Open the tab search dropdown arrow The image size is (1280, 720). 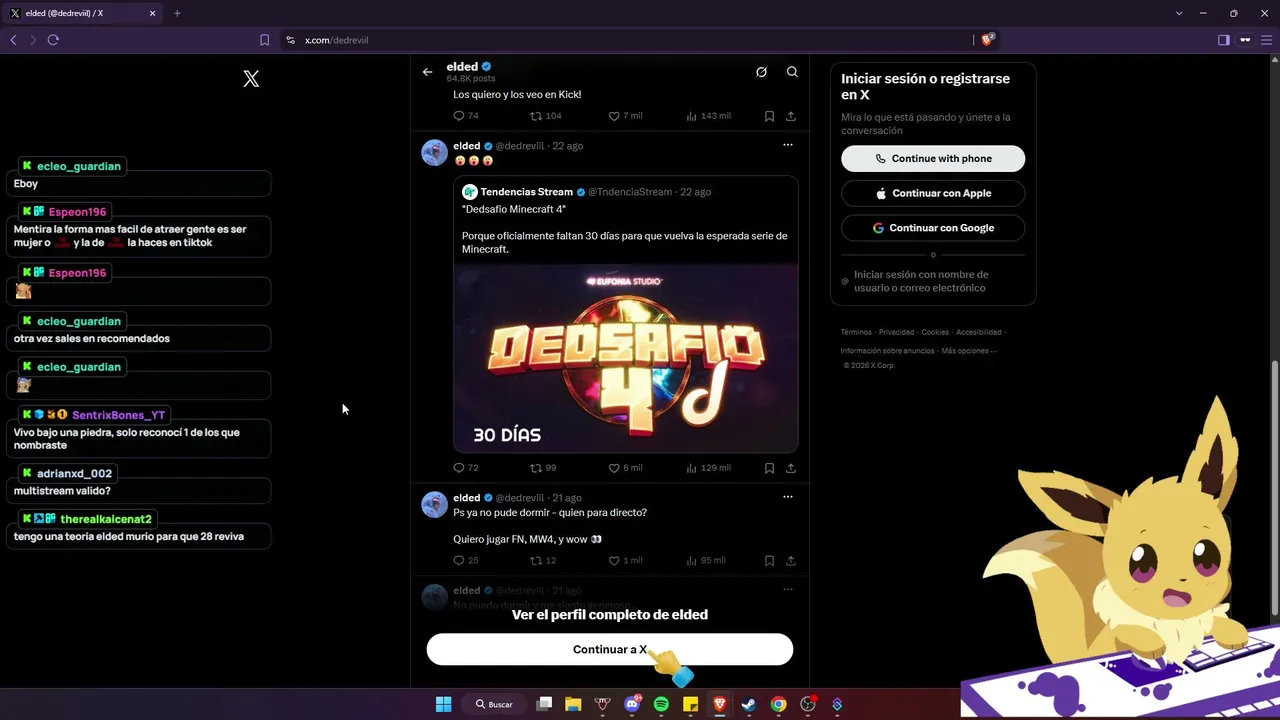point(1179,13)
